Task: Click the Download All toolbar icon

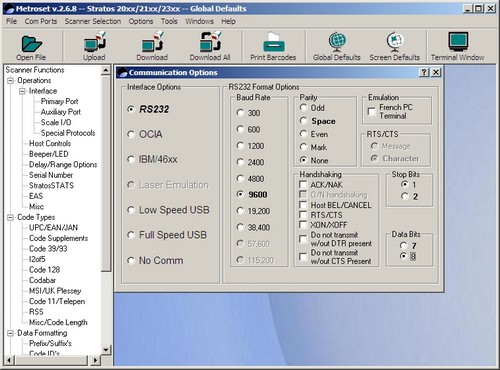Action: [x=211, y=42]
